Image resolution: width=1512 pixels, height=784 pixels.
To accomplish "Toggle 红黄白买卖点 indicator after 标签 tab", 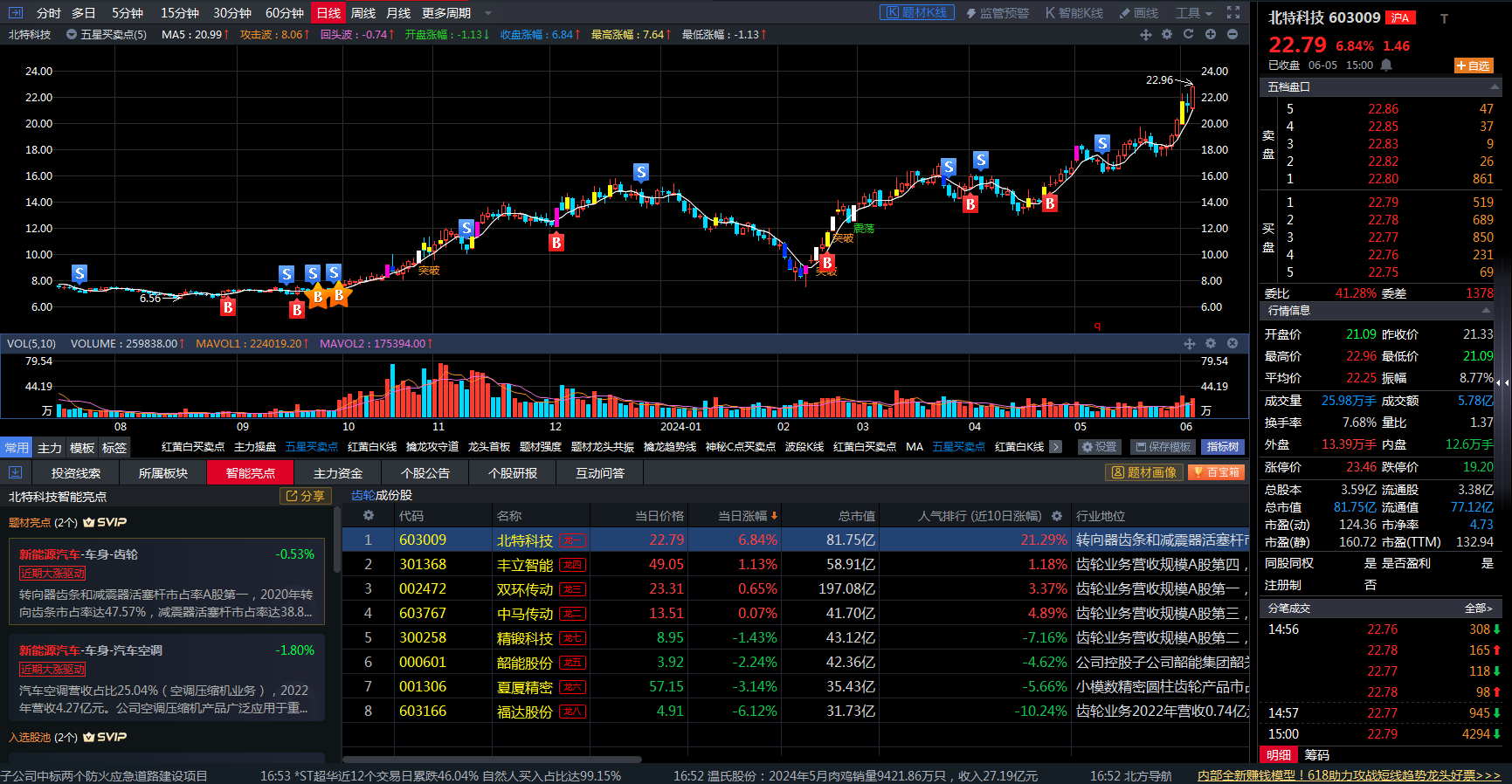I will click(x=193, y=446).
